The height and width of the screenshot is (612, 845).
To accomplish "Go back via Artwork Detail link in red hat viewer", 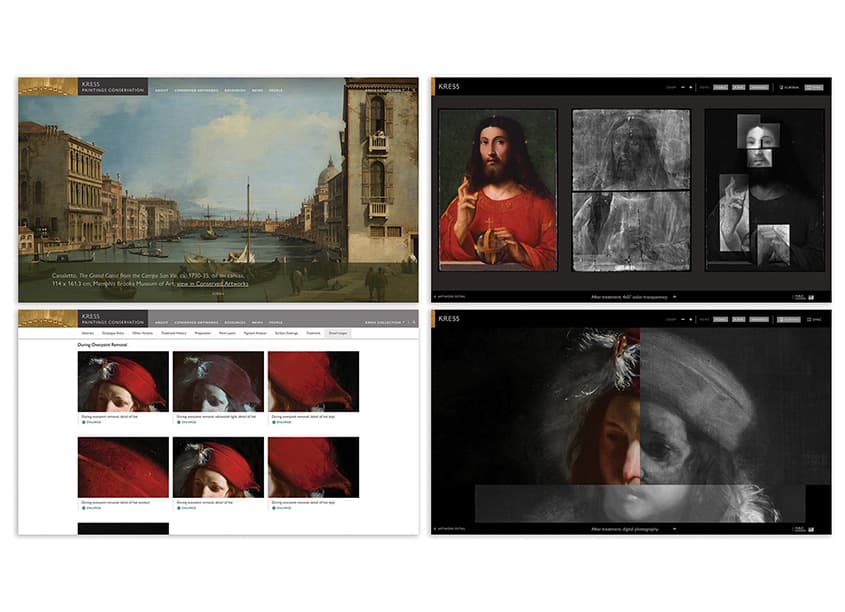I will pos(450,529).
